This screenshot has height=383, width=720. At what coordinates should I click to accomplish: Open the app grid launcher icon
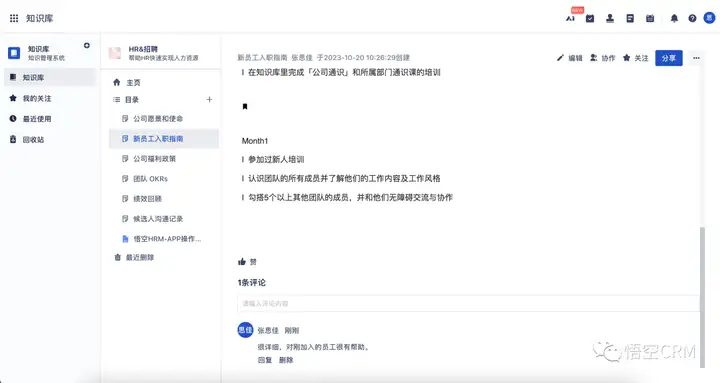pos(14,18)
